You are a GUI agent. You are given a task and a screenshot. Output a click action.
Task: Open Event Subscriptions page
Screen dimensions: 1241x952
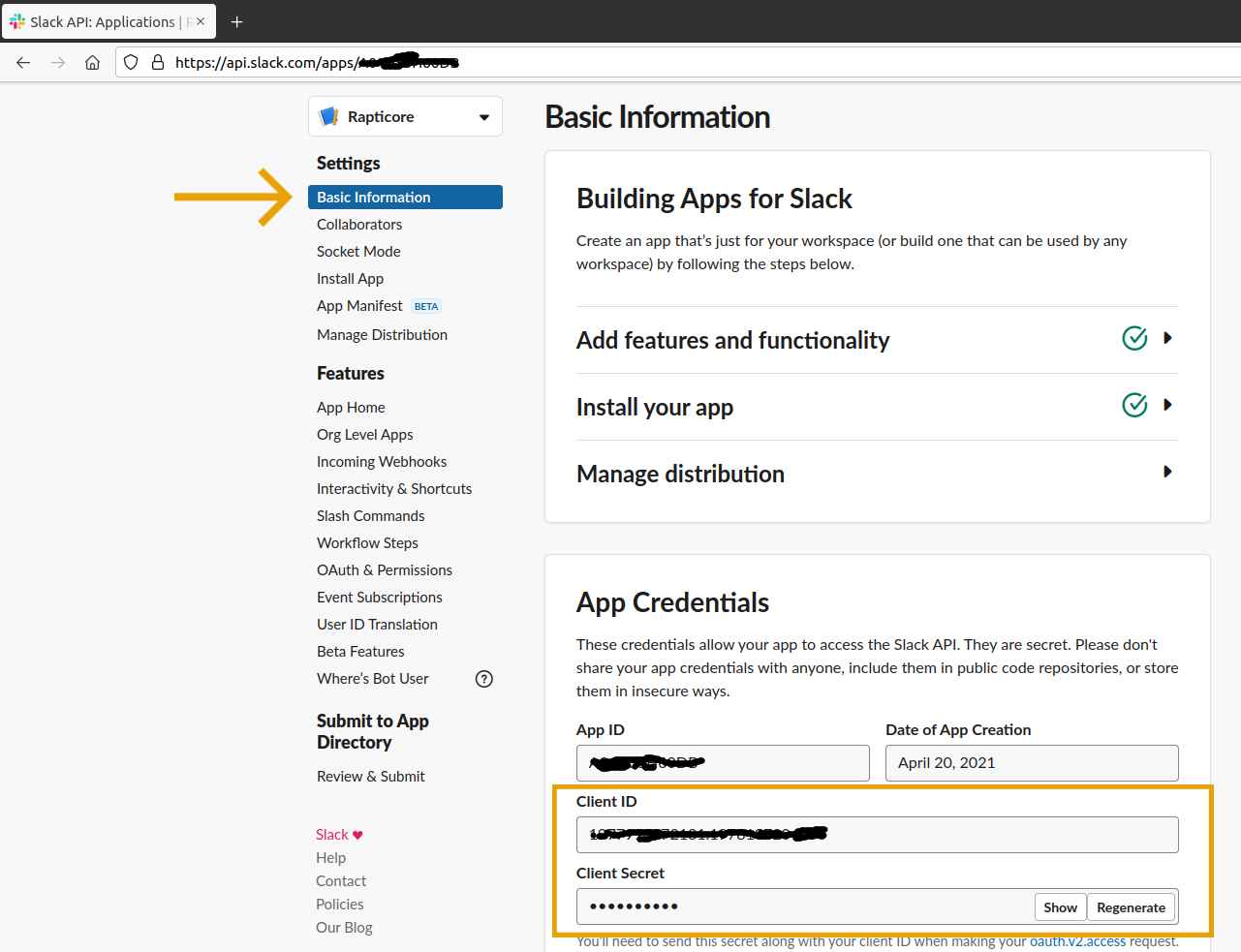379,598
